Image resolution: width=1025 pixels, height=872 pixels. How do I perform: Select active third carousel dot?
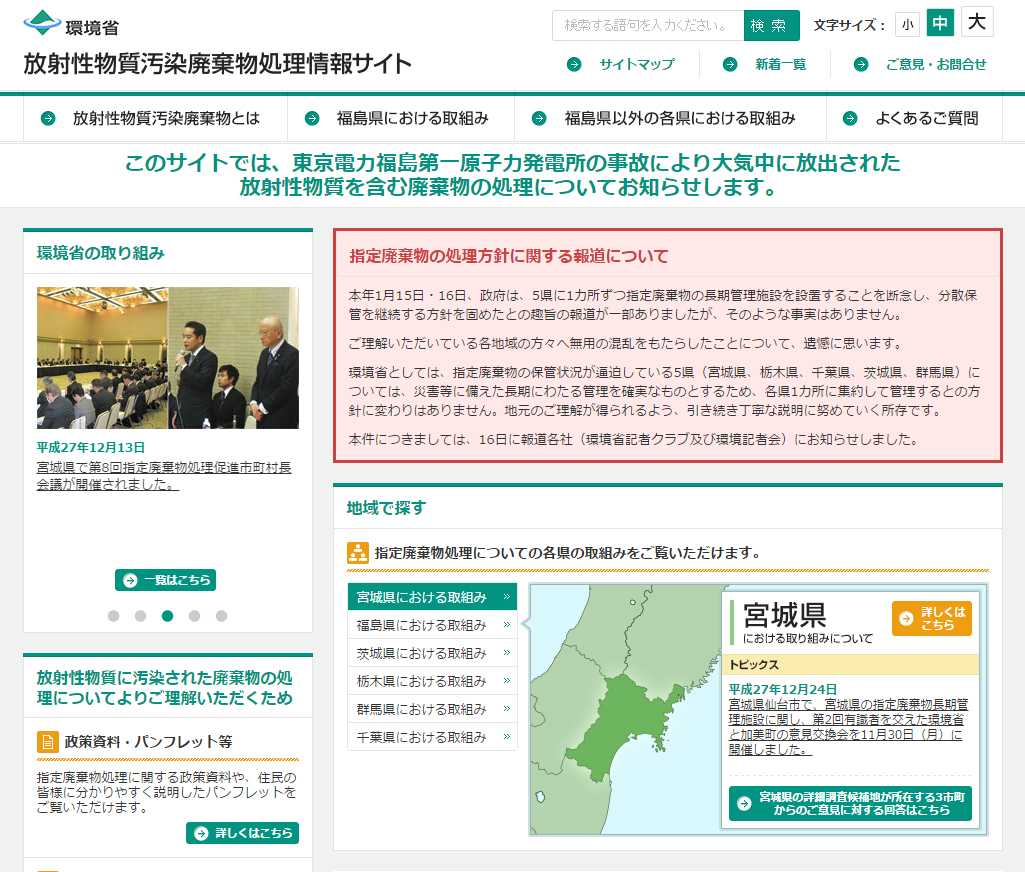(x=167, y=616)
